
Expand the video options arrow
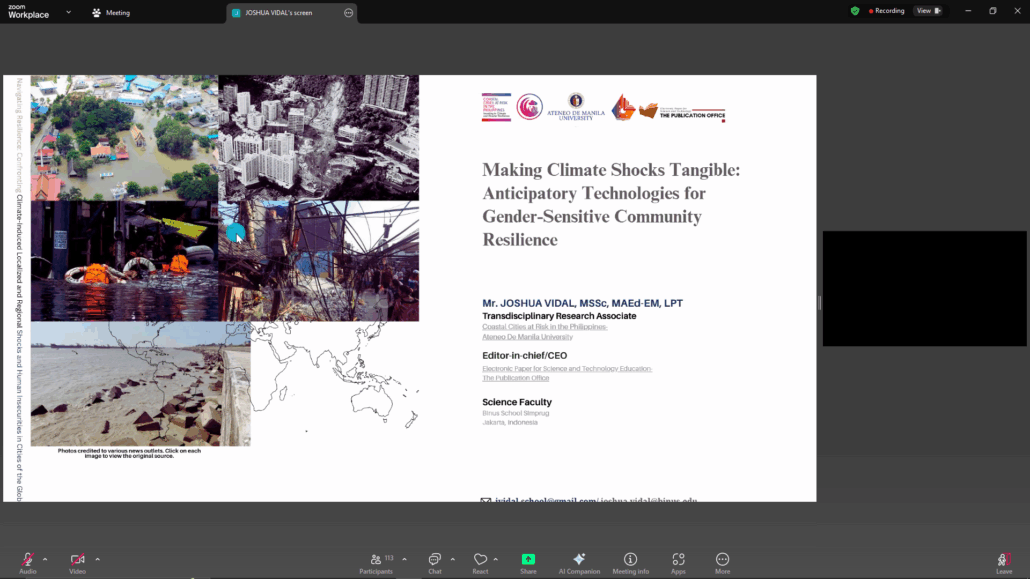coord(98,559)
